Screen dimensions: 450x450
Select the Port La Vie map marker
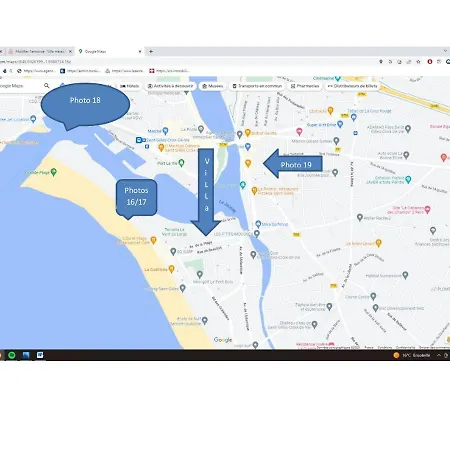point(181,163)
